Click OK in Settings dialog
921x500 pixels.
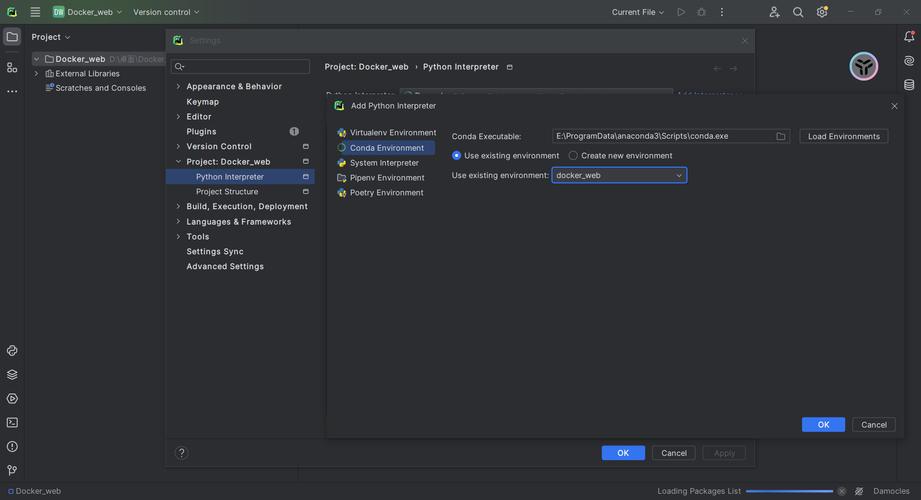coord(623,453)
